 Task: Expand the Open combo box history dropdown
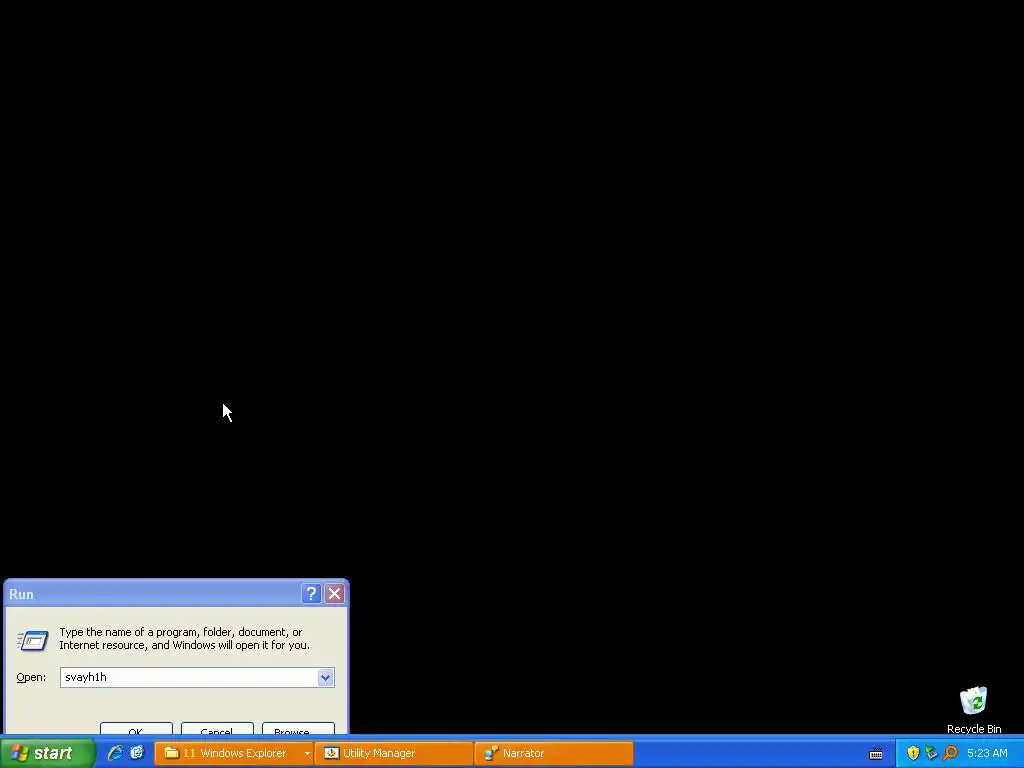[x=325, y=677]
